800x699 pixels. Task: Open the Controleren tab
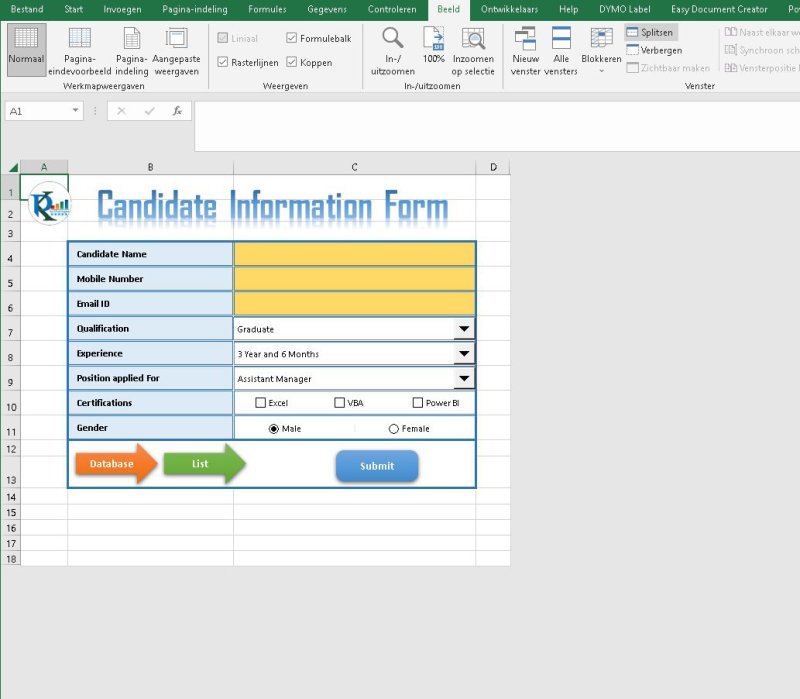[392, 9]
